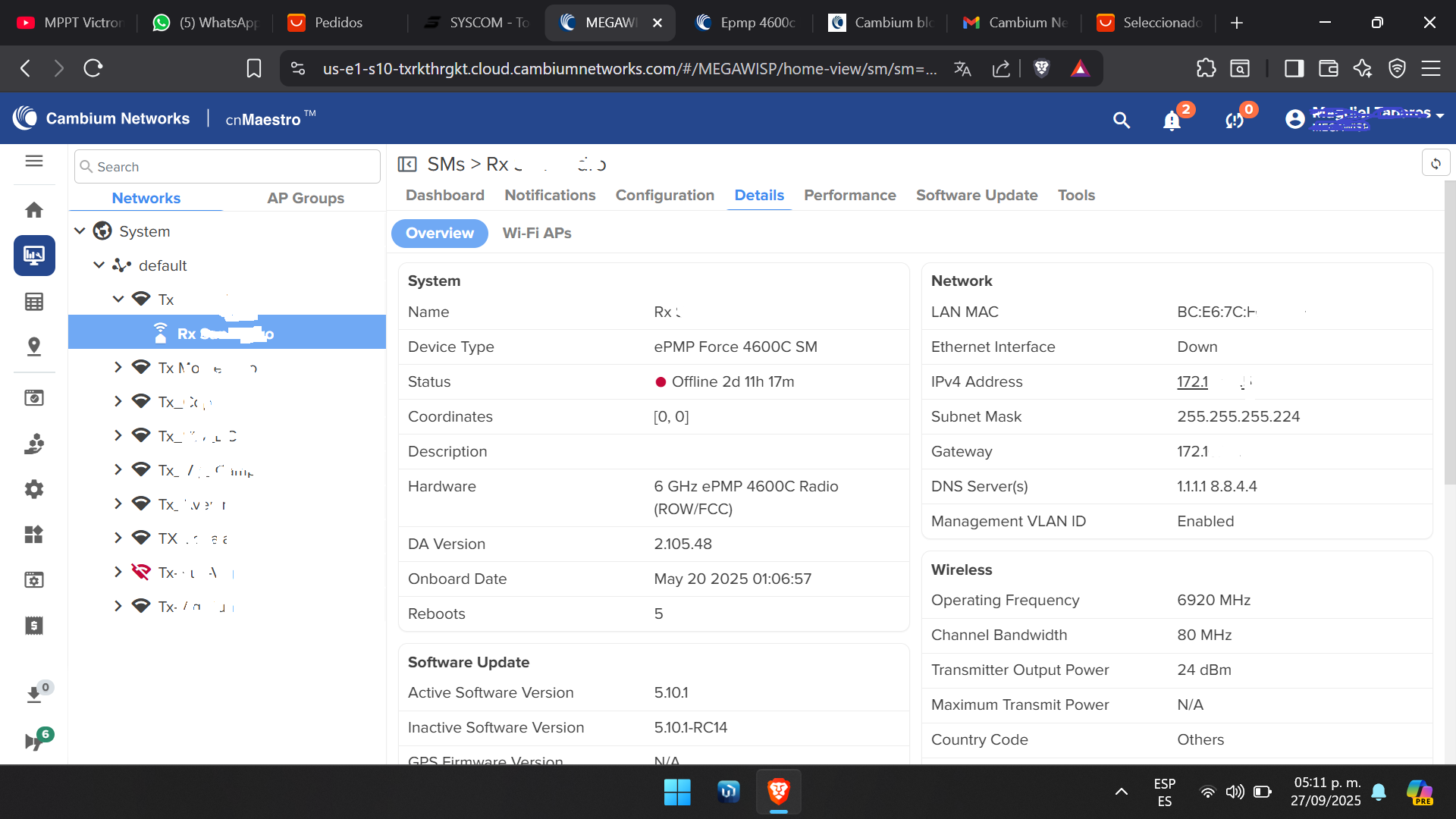This screenshot has height=819, width=1456.
Task: Open the user account dropdown arrow
Action: click(1440, 116)
